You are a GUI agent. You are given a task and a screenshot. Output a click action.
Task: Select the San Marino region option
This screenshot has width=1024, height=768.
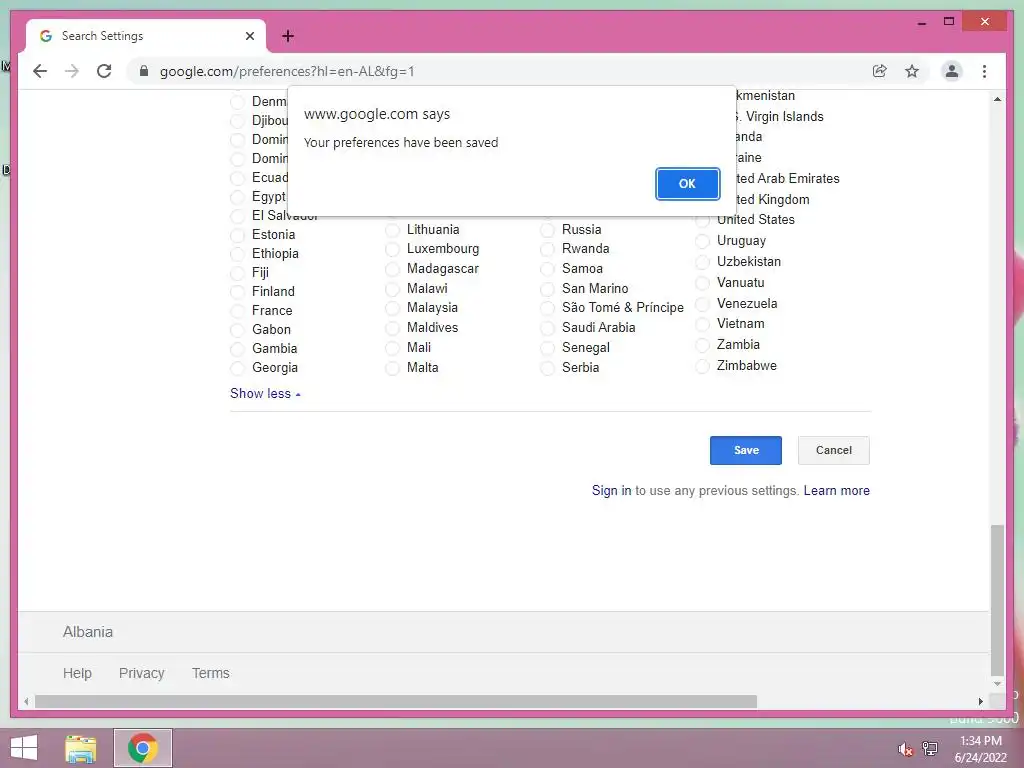coord(547,289)
